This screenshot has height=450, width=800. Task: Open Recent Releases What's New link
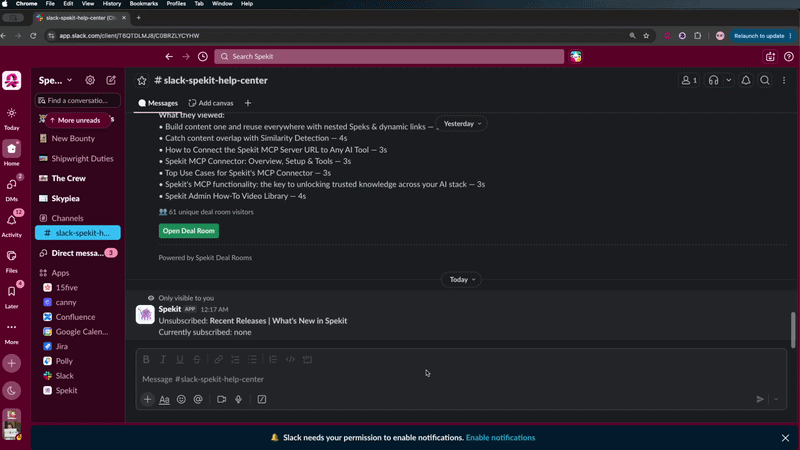click(x=278, y=321)
